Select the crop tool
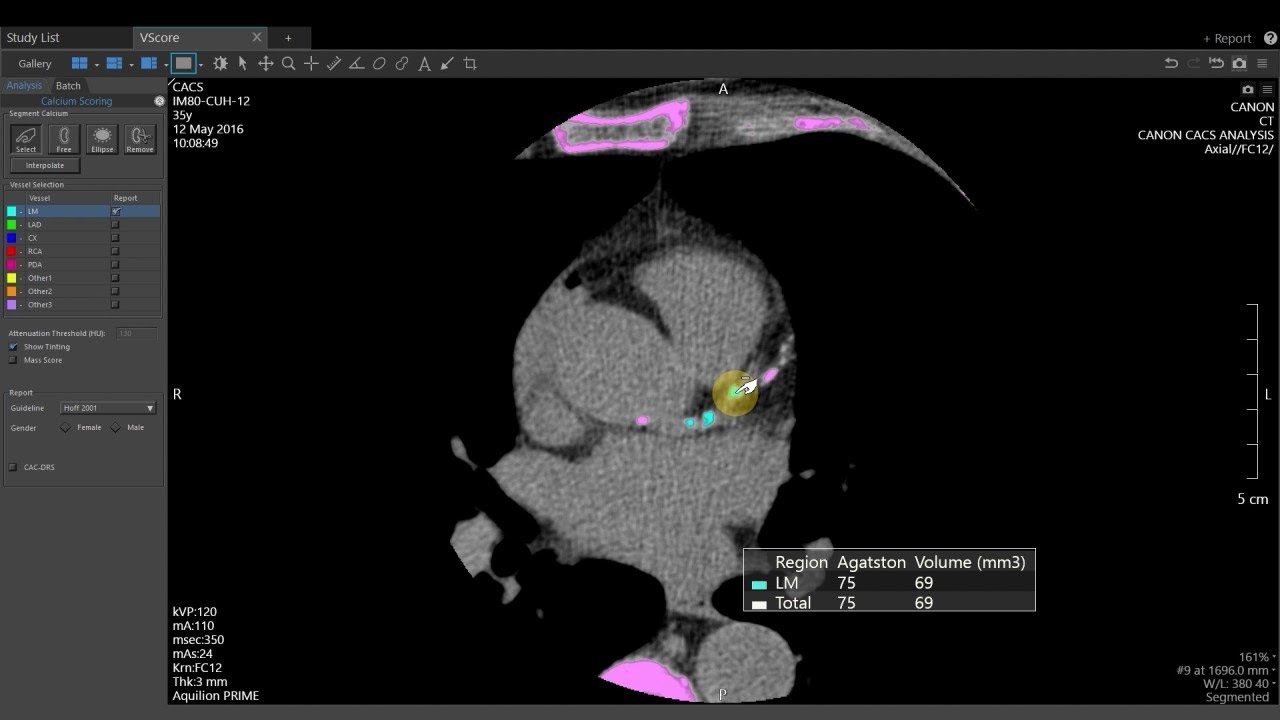 click(470, 63)
